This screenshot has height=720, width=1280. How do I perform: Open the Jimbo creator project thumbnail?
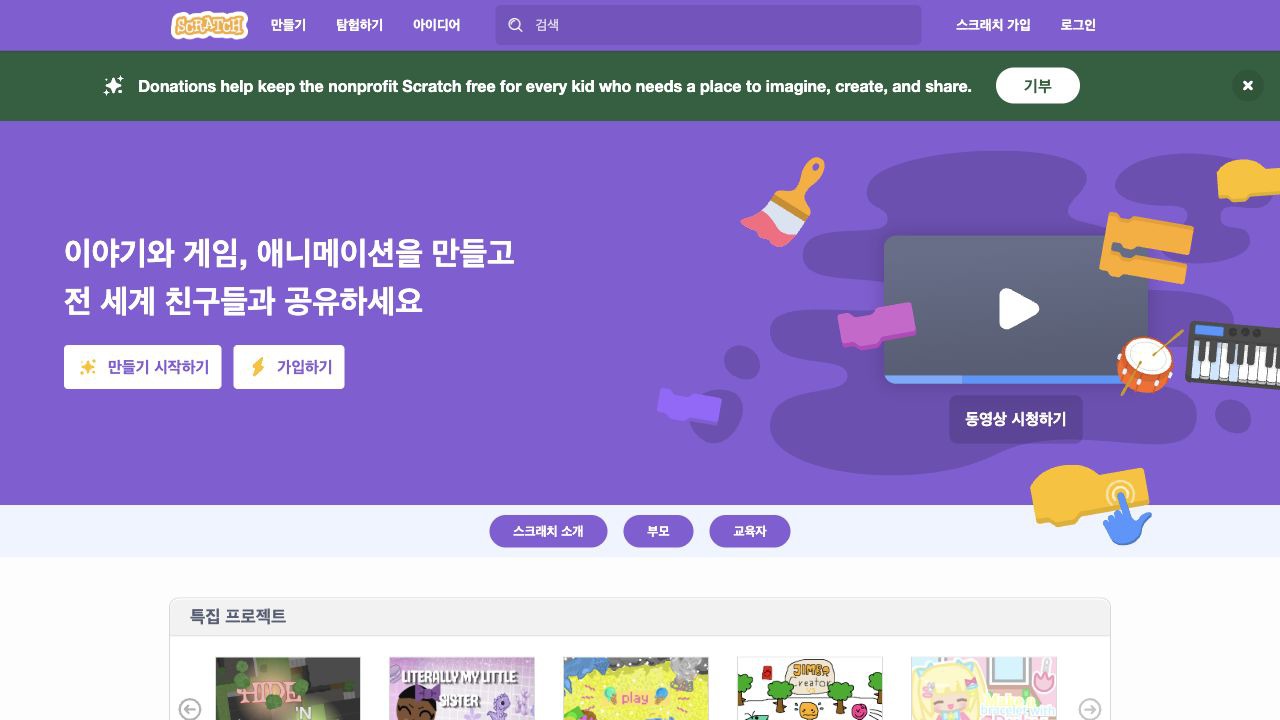[x=810, y=689]
